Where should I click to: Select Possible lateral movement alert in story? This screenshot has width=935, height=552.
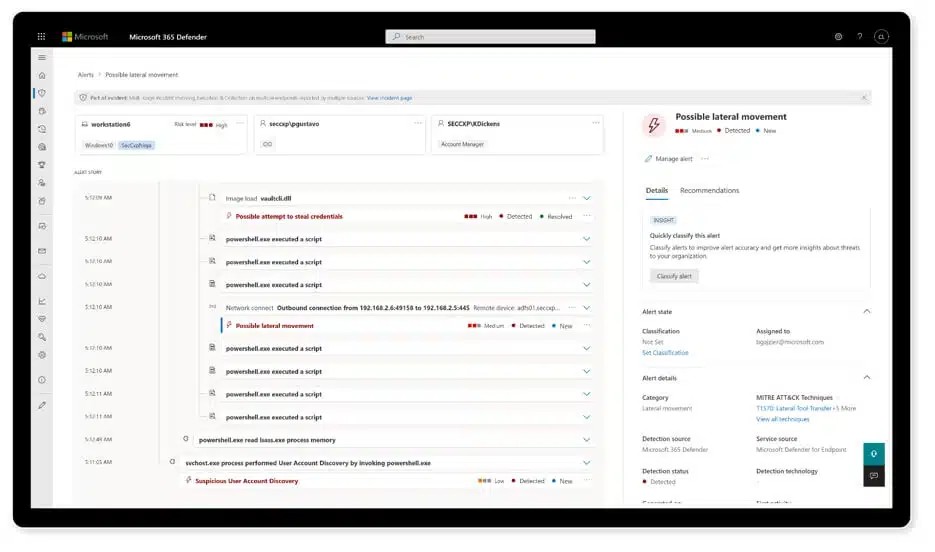tap(274, 326)
